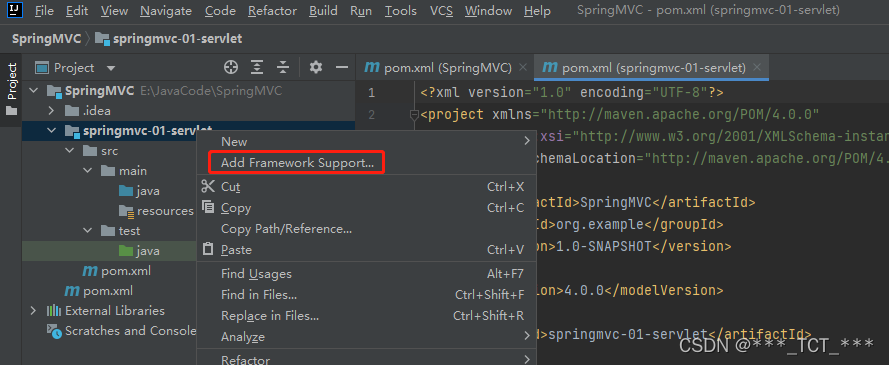Hide the Project panel with the minus icon
Screen dimensions: 889x365
click(341, 68)
